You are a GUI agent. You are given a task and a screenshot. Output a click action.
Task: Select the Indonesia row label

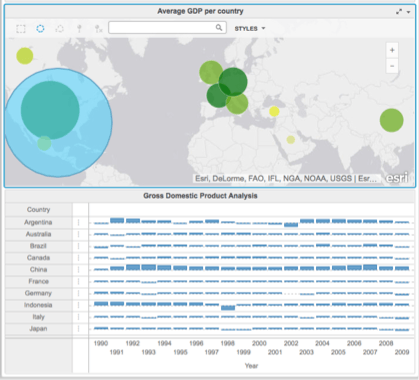click(x=38, y=305)
